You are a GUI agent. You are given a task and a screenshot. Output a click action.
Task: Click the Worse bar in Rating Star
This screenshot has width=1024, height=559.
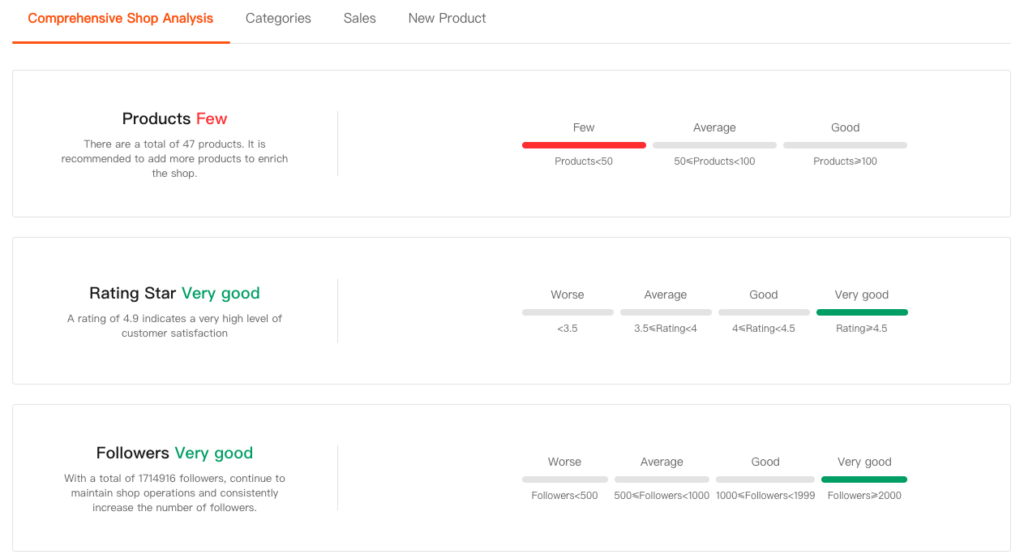(567, 312)
